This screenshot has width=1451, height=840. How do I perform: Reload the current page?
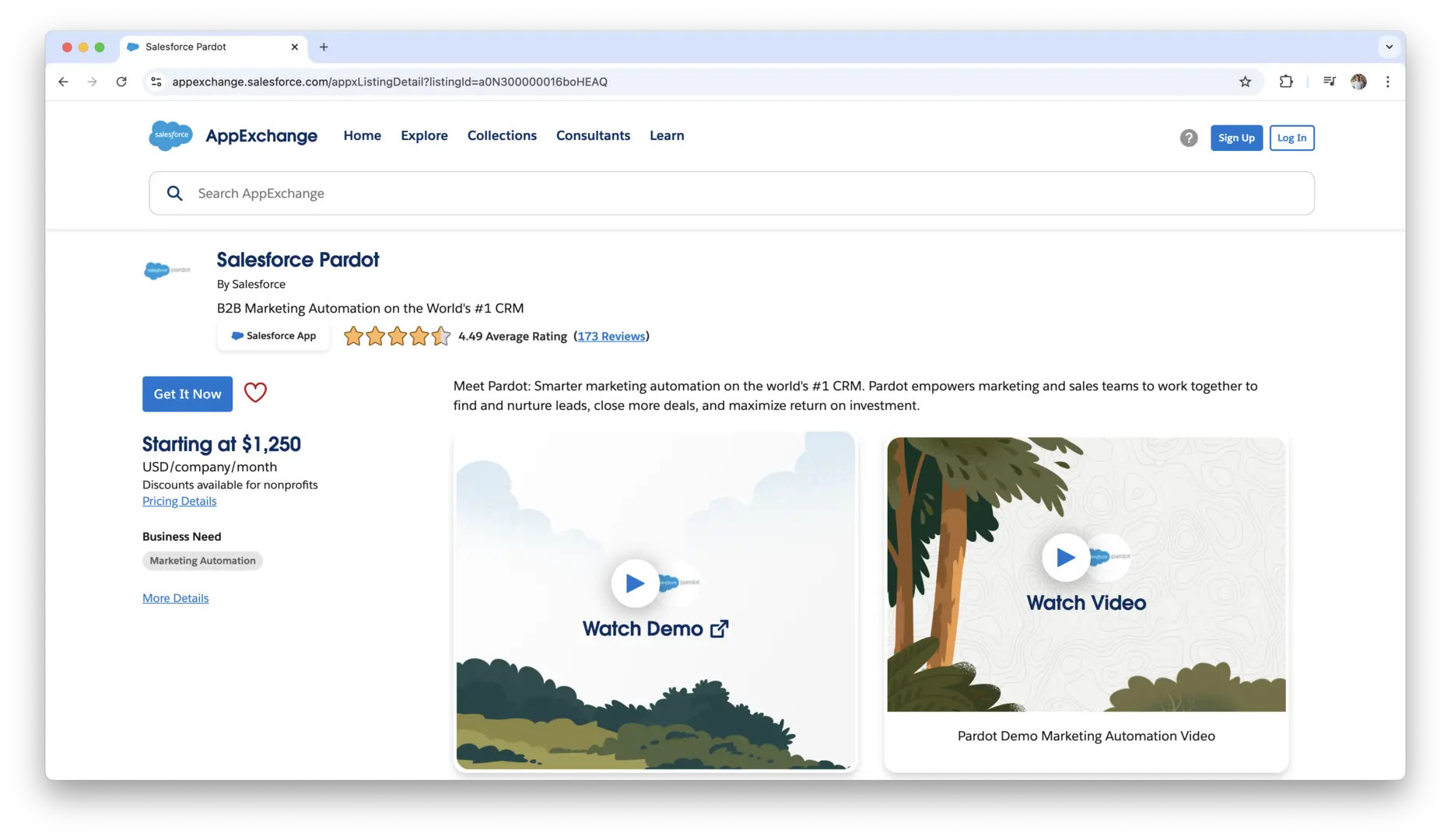(x=121, y=82)
